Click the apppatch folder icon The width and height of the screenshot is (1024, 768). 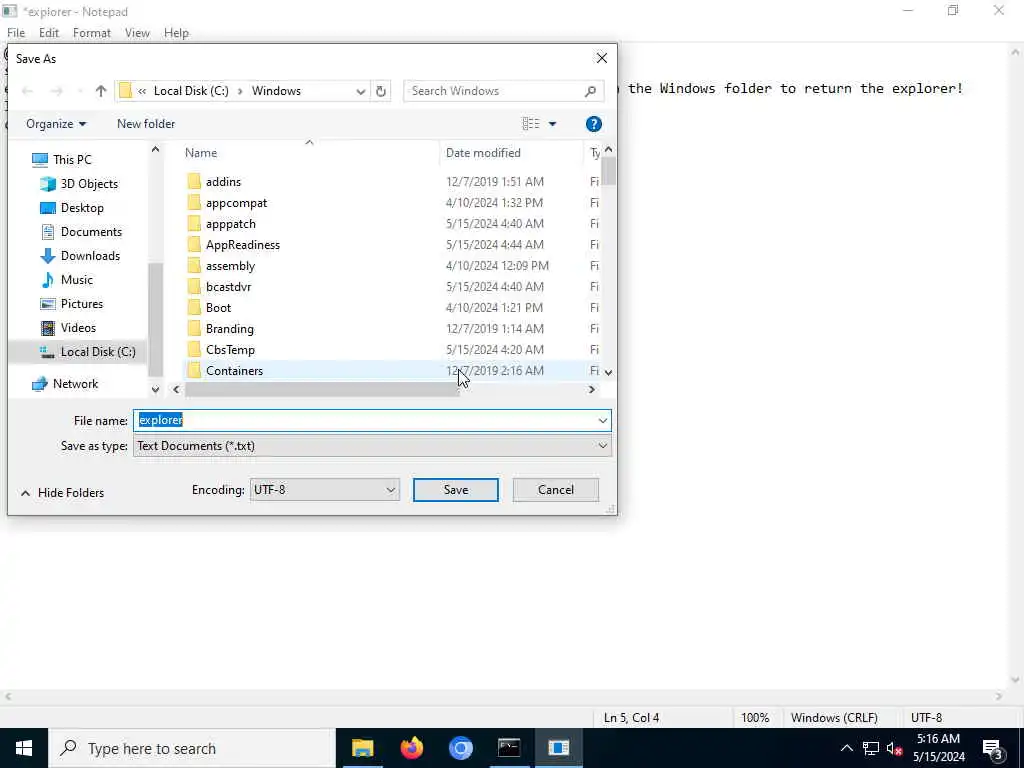coord(194,223)
